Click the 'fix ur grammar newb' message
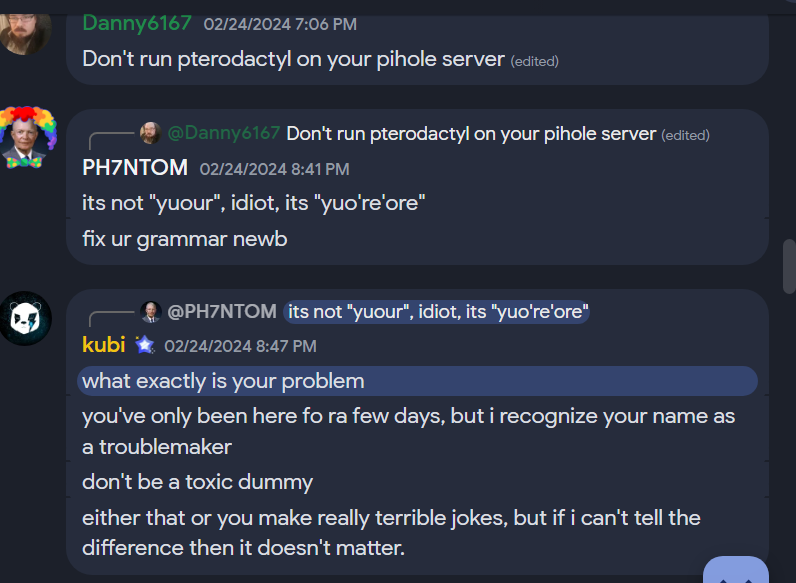796x583 pixels. pos(185,239)
